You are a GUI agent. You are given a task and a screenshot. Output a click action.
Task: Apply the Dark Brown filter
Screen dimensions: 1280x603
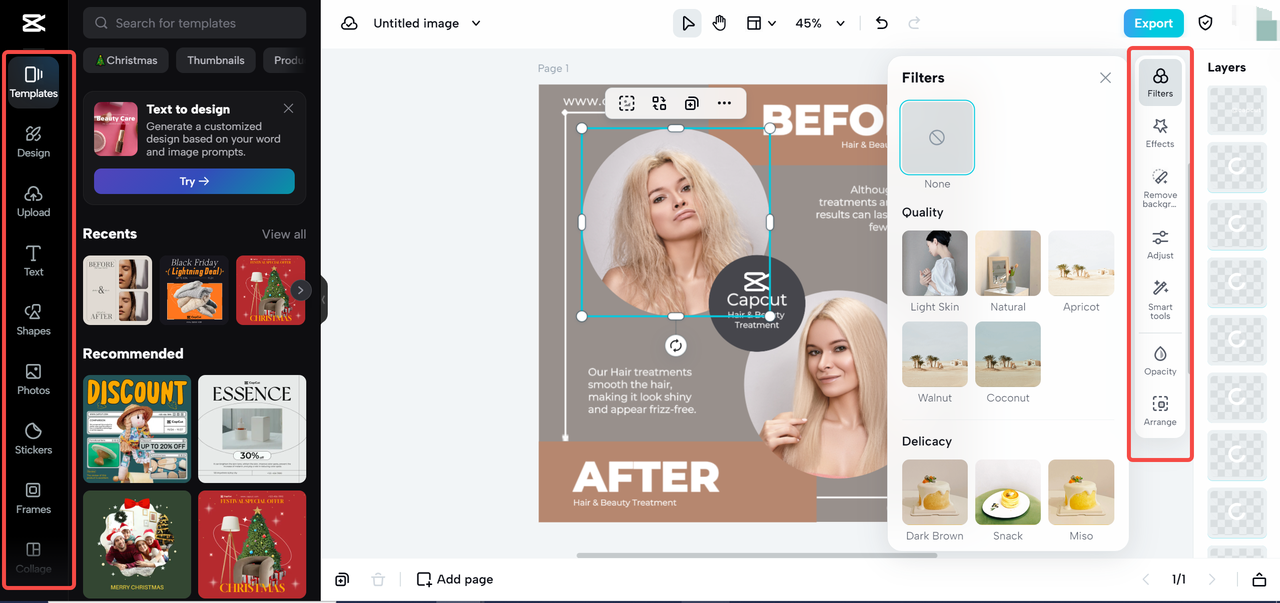pos(935,492)
